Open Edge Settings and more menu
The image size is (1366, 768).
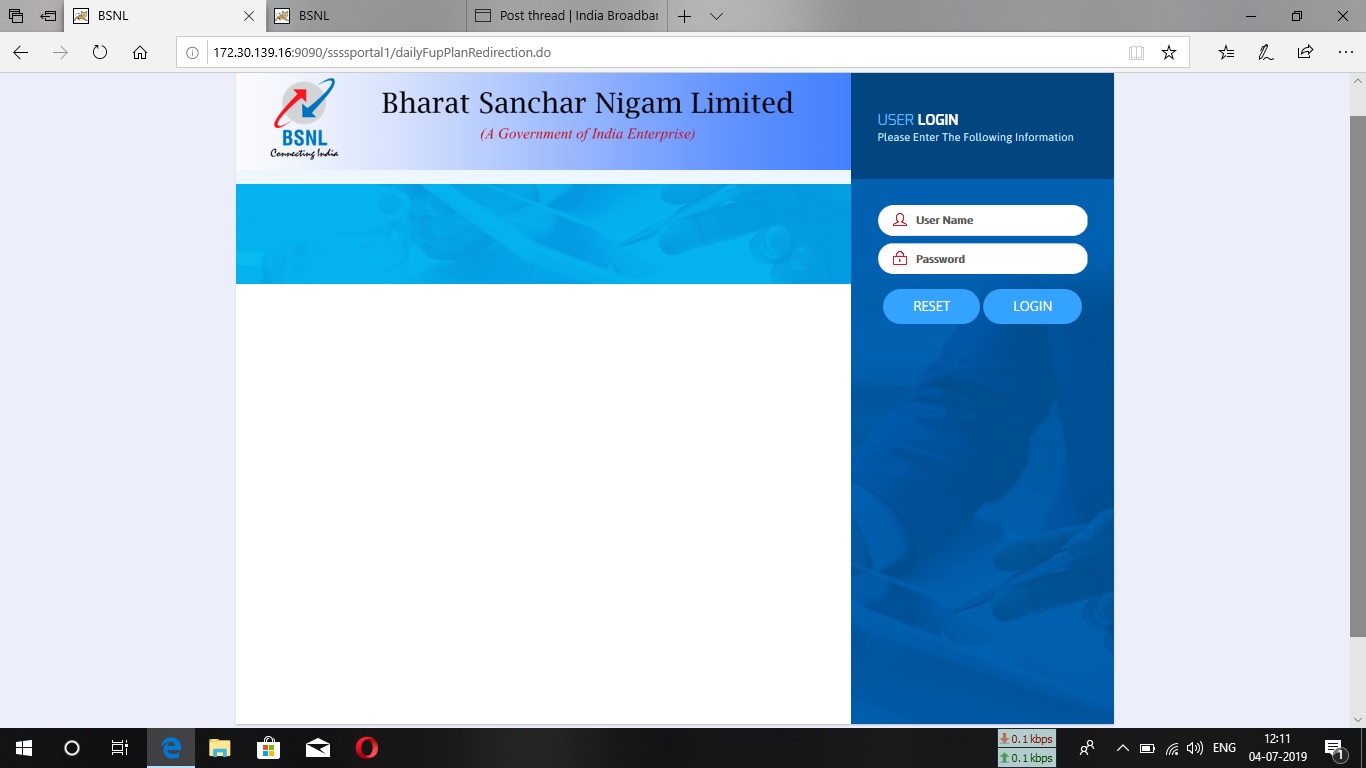[x=1345, y=53]
